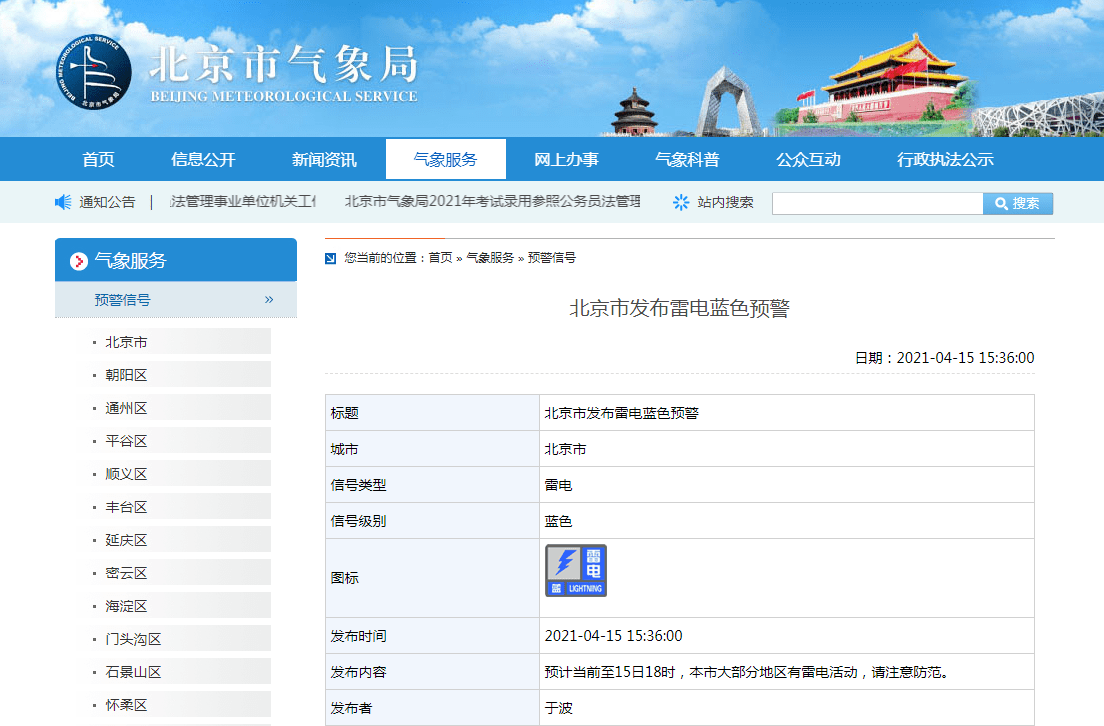Open the 网上办事 navigation menu item
Image resolution: width=1104 pixels, height=726 pixels.
pyautogui.click(x=566, y=159)
